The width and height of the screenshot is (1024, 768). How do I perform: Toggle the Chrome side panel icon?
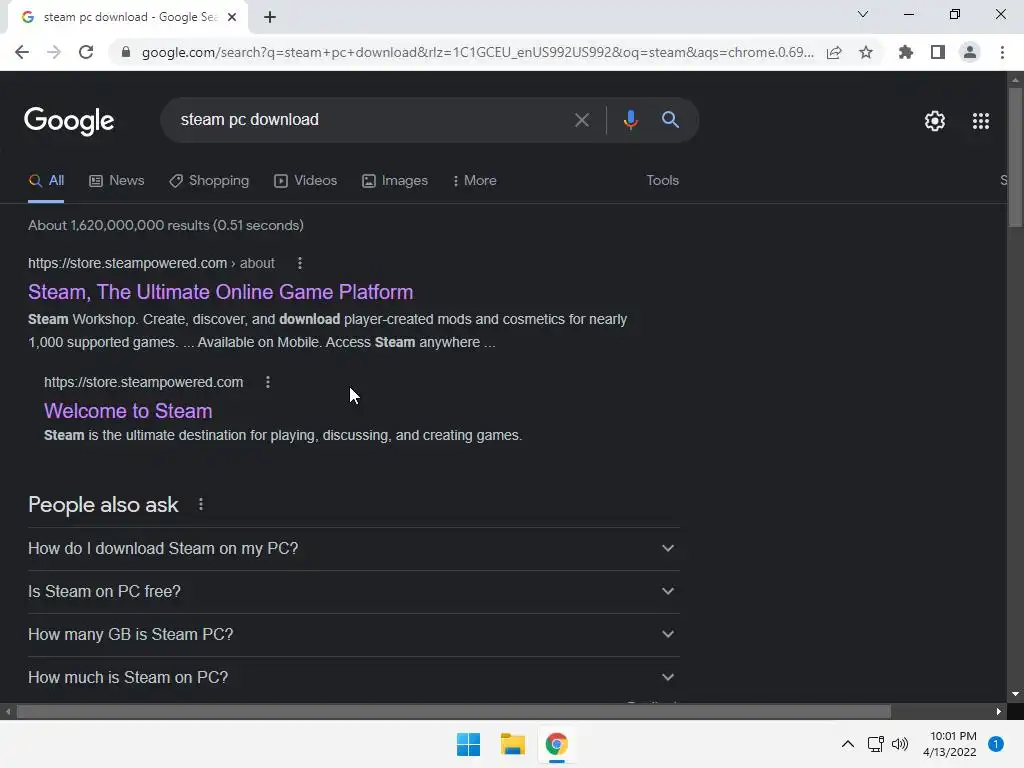[938, 52]
